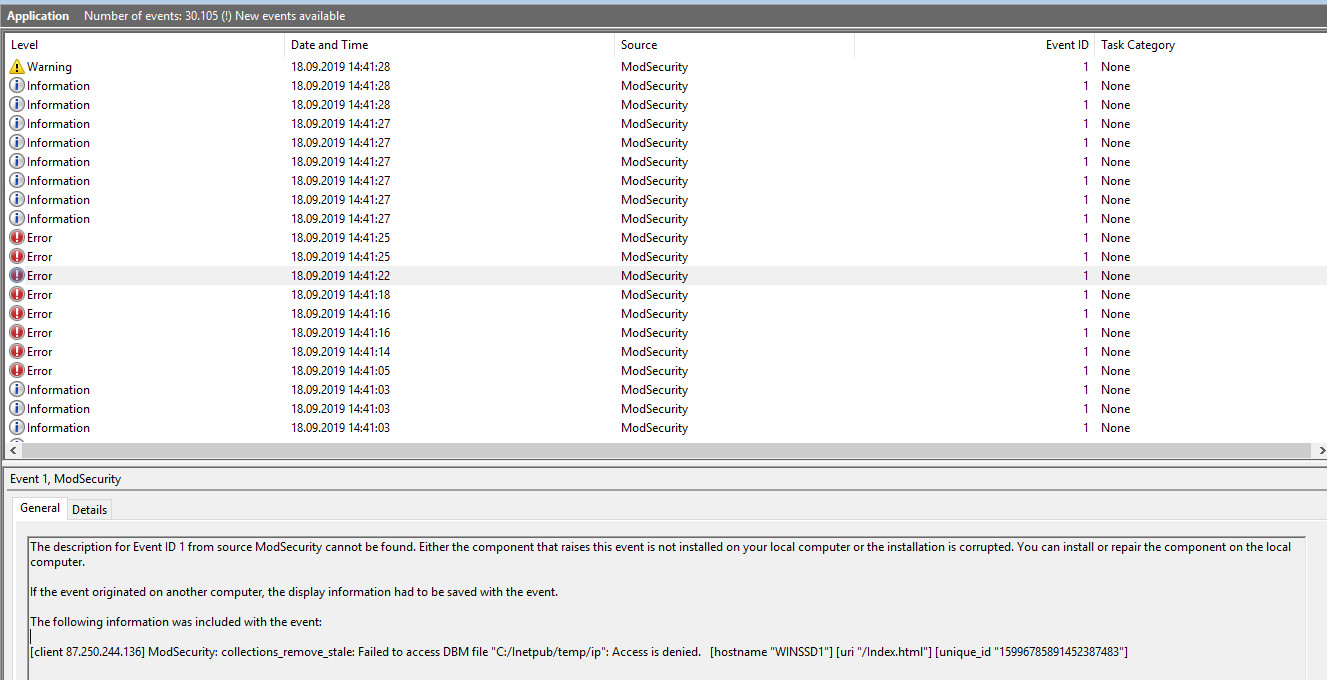This screenshot has width=1327, height=680.
Task: Select the General tab
Action: pos(41,508)
